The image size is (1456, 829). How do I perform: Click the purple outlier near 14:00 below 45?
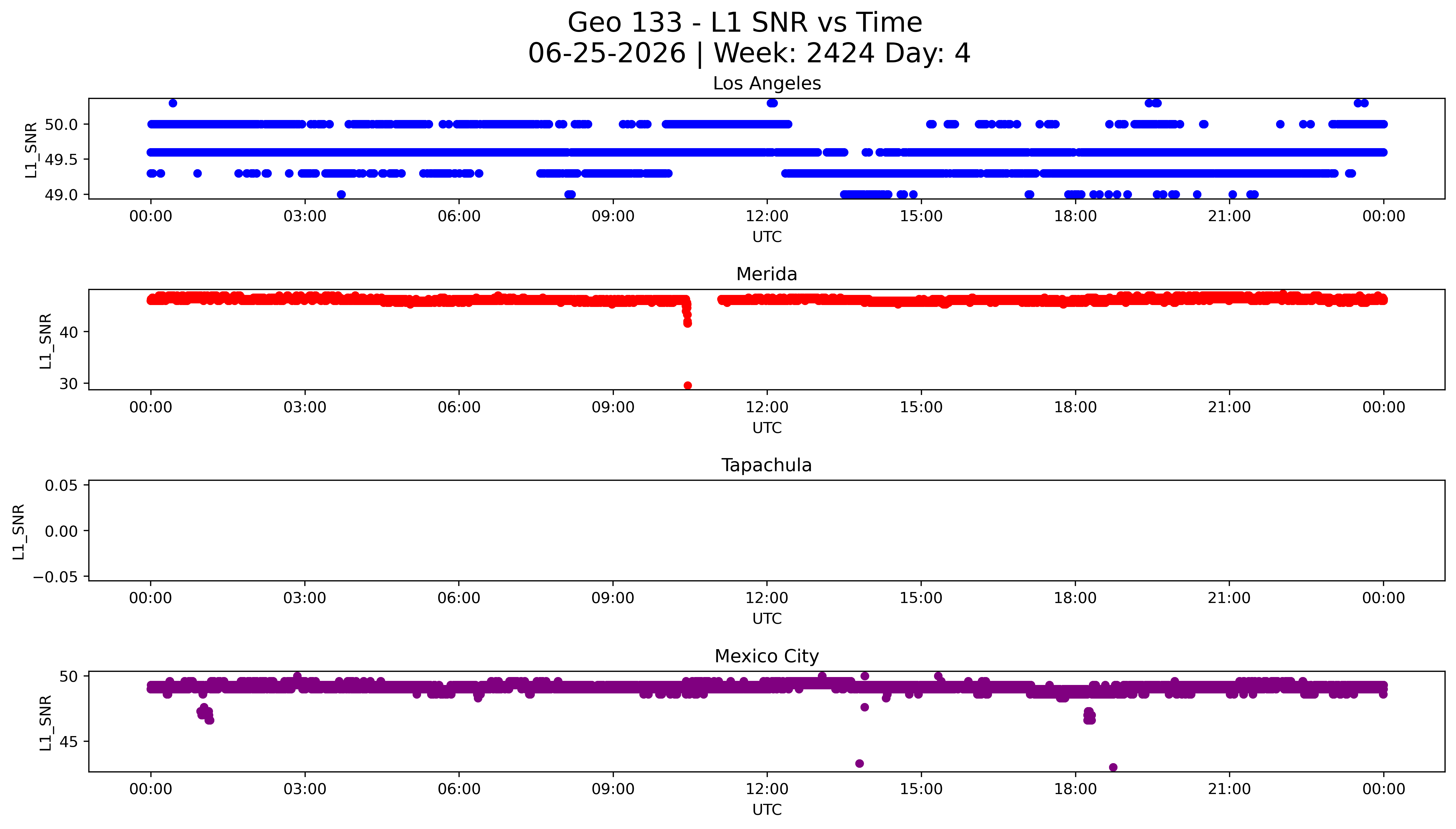(x=859, y=763)
